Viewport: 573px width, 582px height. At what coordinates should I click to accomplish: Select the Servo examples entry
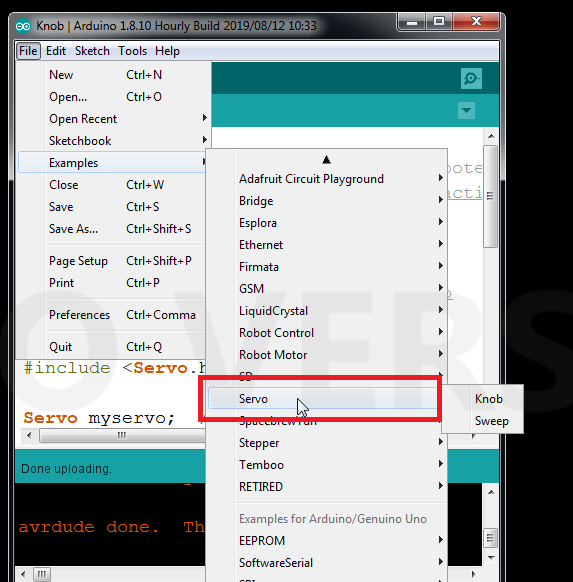coord(323,399)
